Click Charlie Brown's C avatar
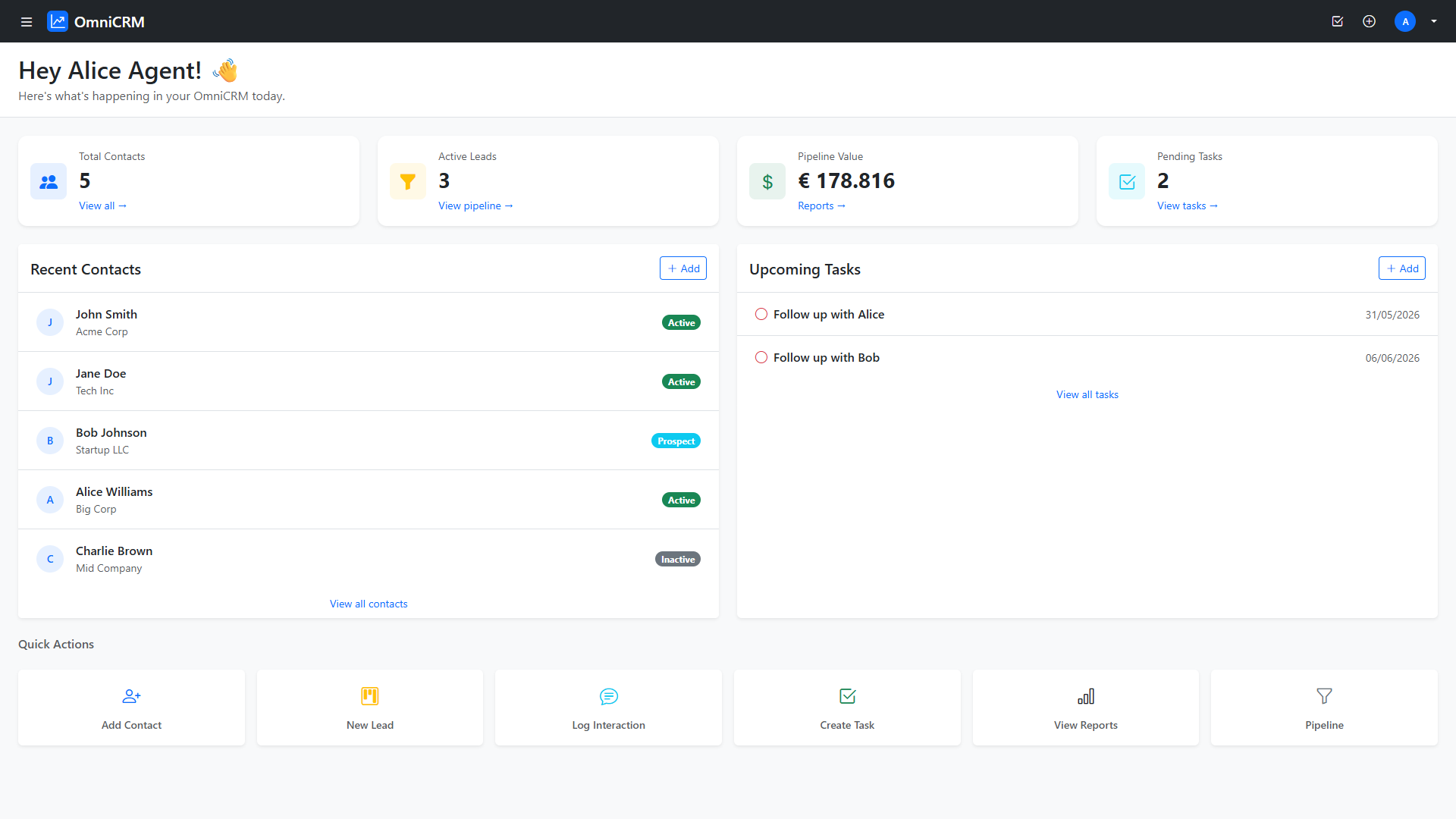This screenshot has height=819, width=1456. coord(50,559)
